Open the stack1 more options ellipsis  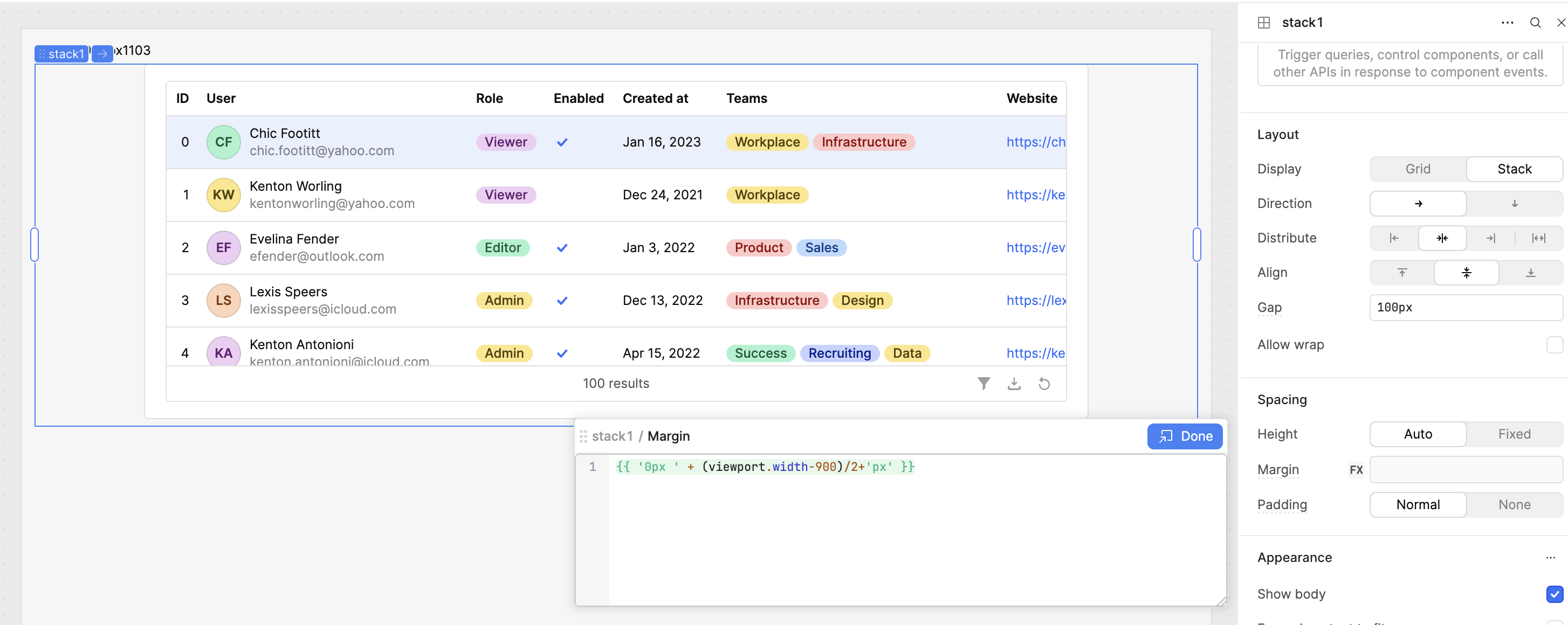click(1507, 23)
